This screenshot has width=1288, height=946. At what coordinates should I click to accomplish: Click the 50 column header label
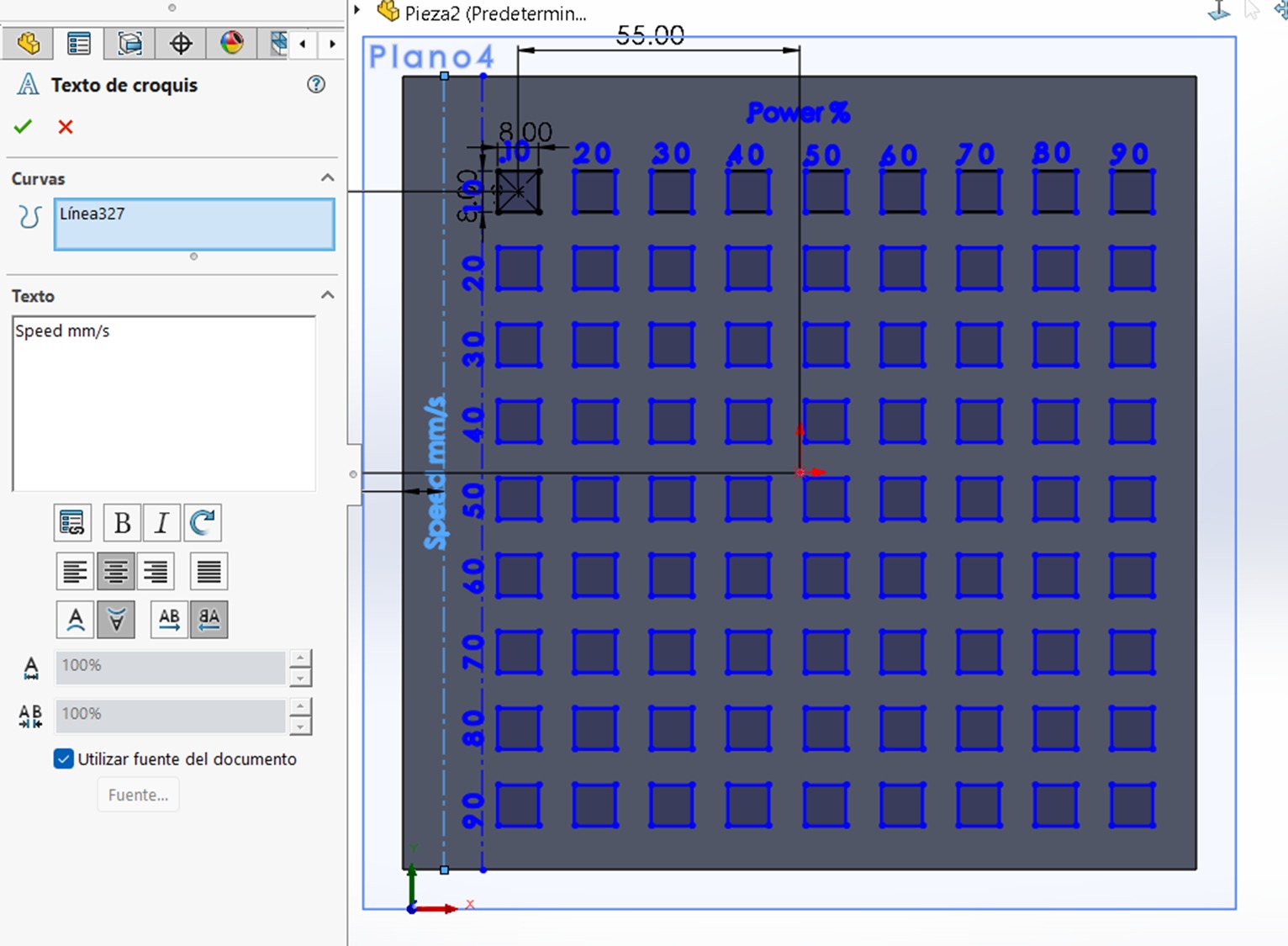pos(821,155)
